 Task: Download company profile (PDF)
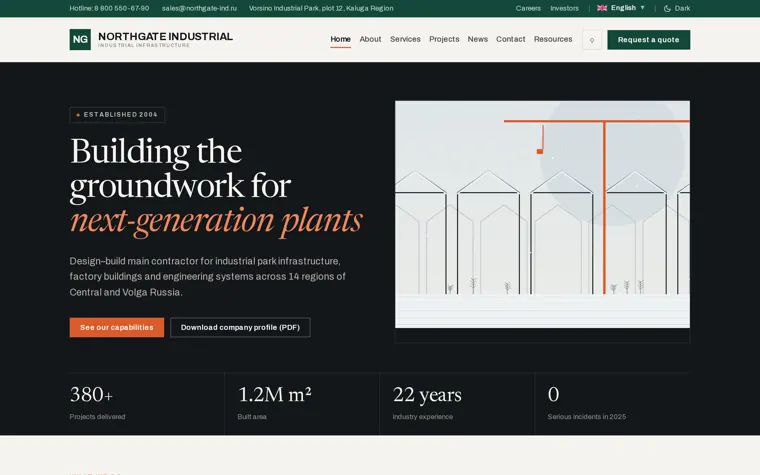(240, 328)
